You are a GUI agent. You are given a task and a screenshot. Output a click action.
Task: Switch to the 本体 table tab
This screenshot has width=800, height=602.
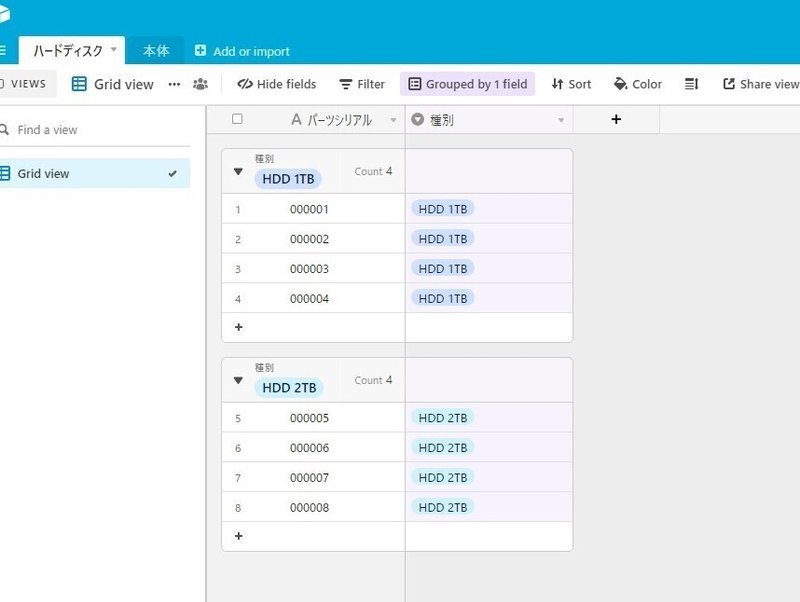click(x=156, y=51)
